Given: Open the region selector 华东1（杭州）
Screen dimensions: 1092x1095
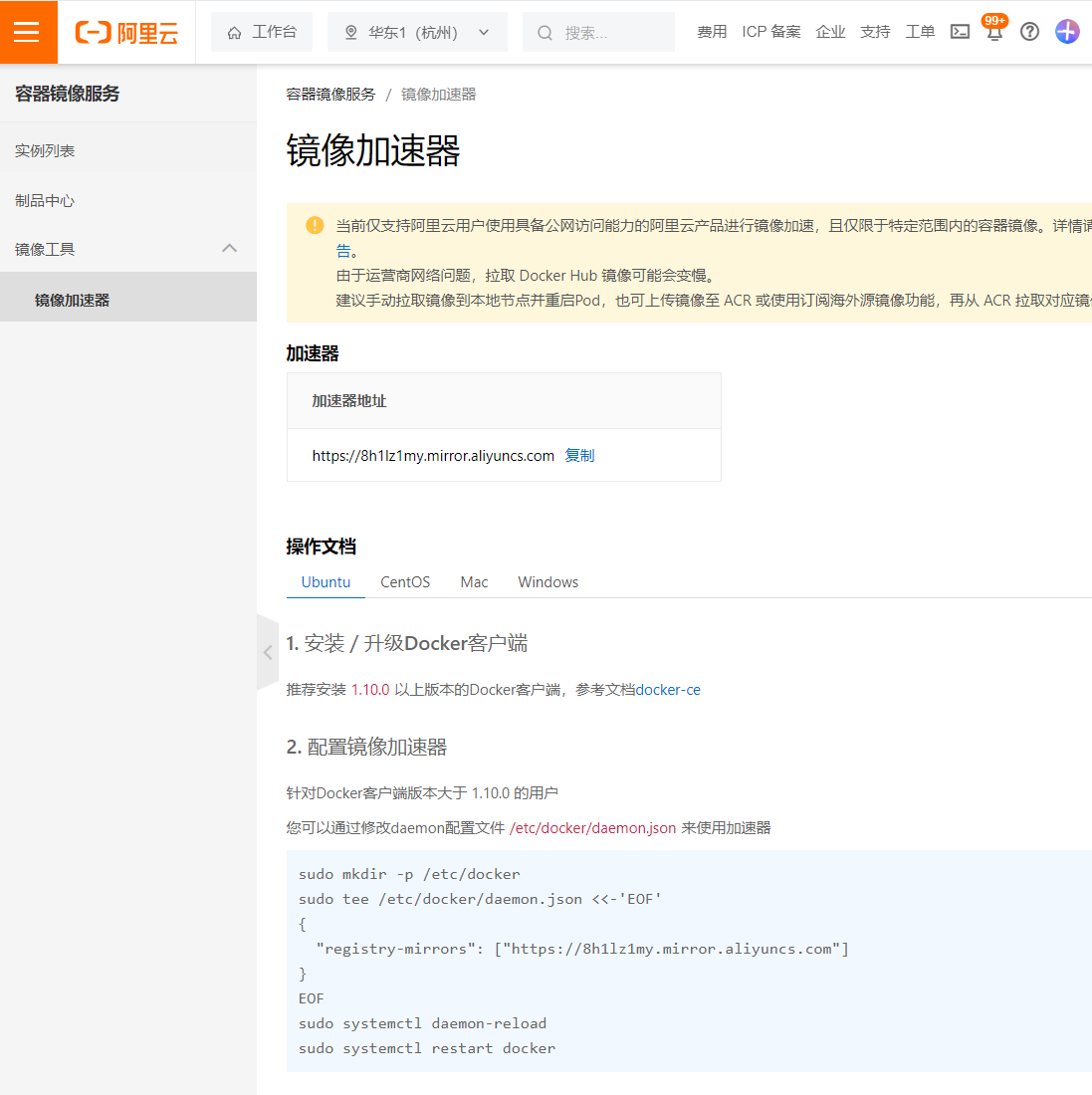Looking at the screenshot, I should (x=417, y=32).
